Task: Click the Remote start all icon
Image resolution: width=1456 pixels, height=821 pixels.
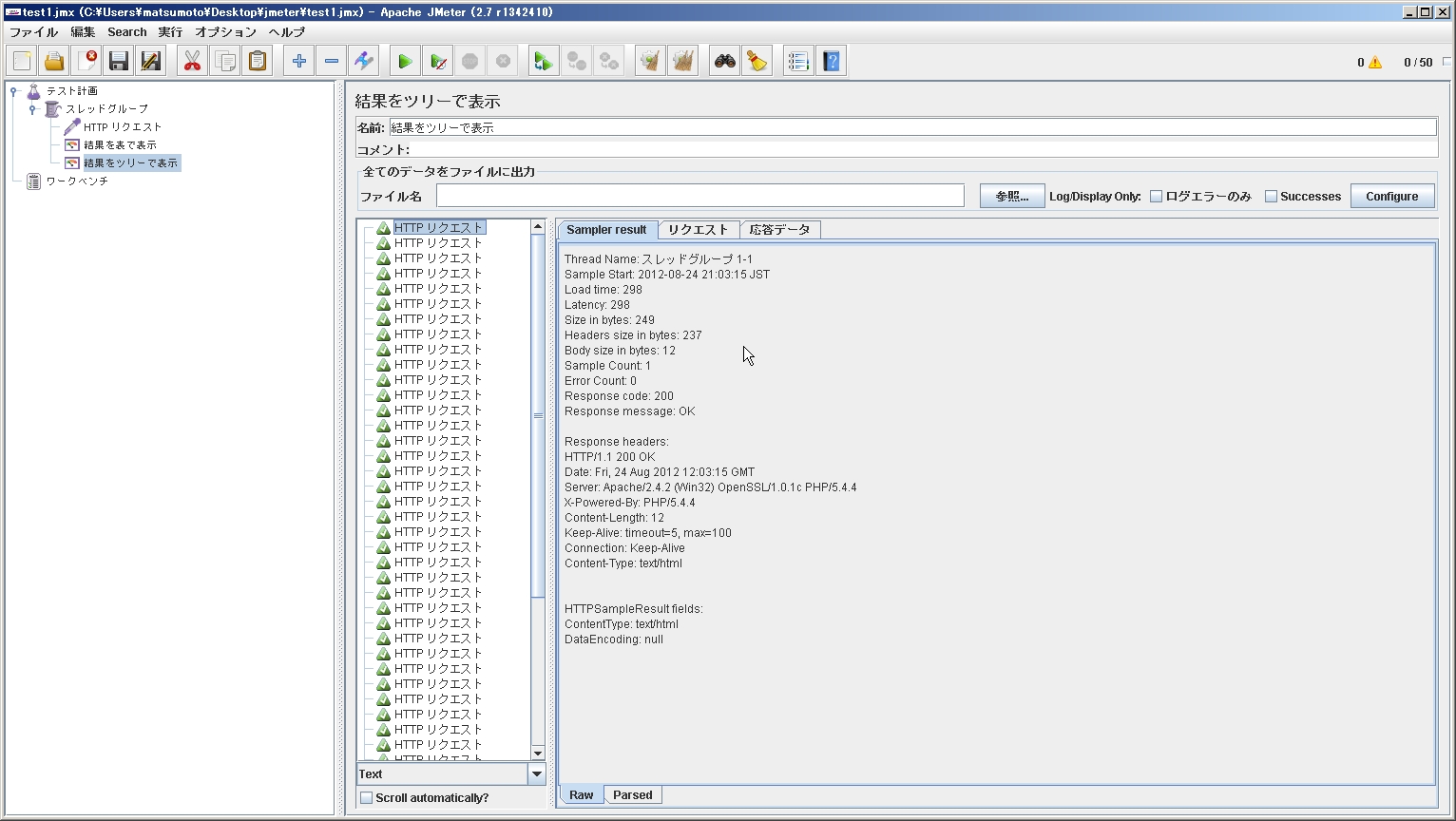Action: pos(543,62)
